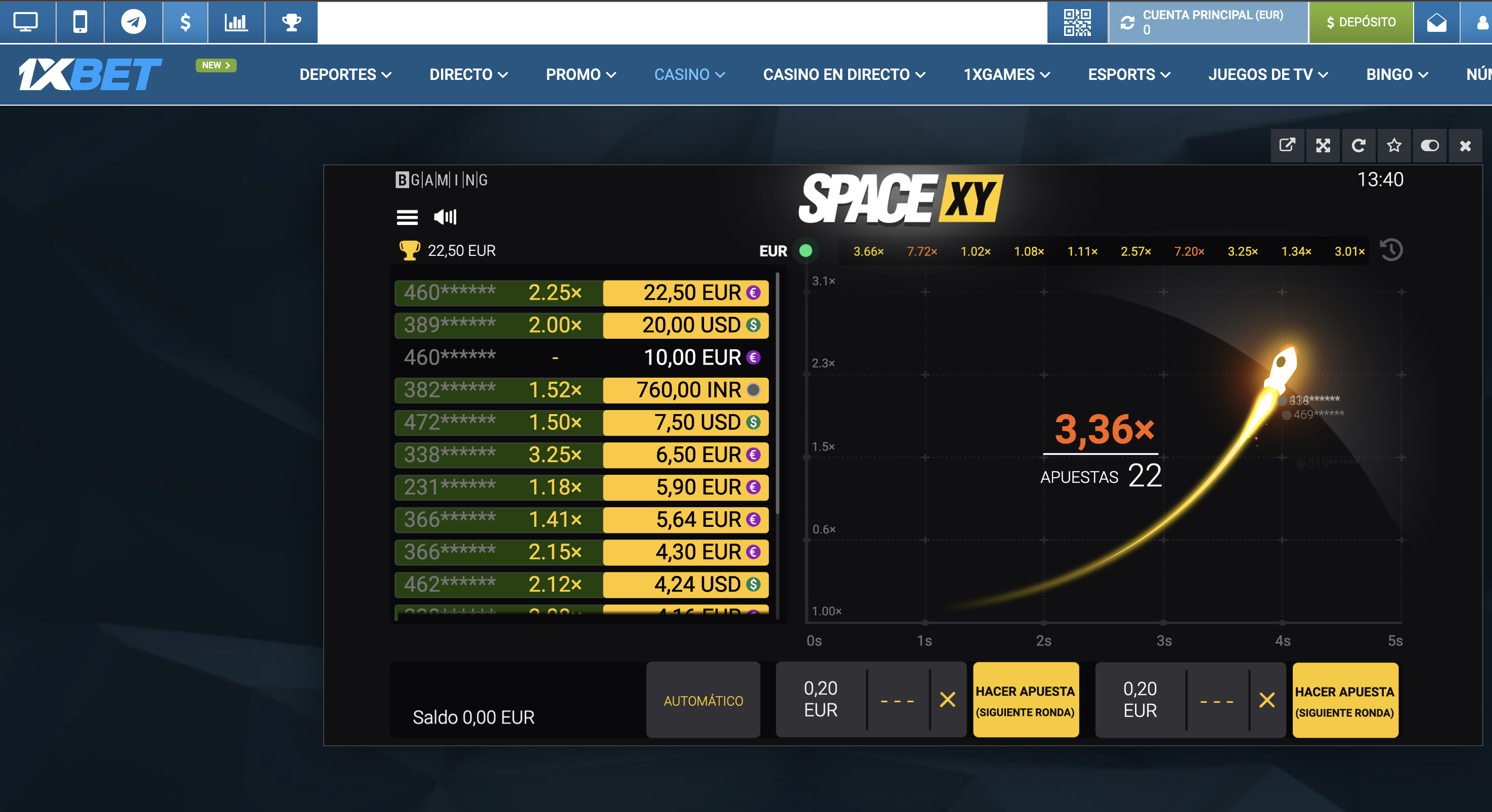Viewport: 1492px width, 812px height.
Task: Clear the first bet's auto cashout X
Action: [x=948, y=700]
